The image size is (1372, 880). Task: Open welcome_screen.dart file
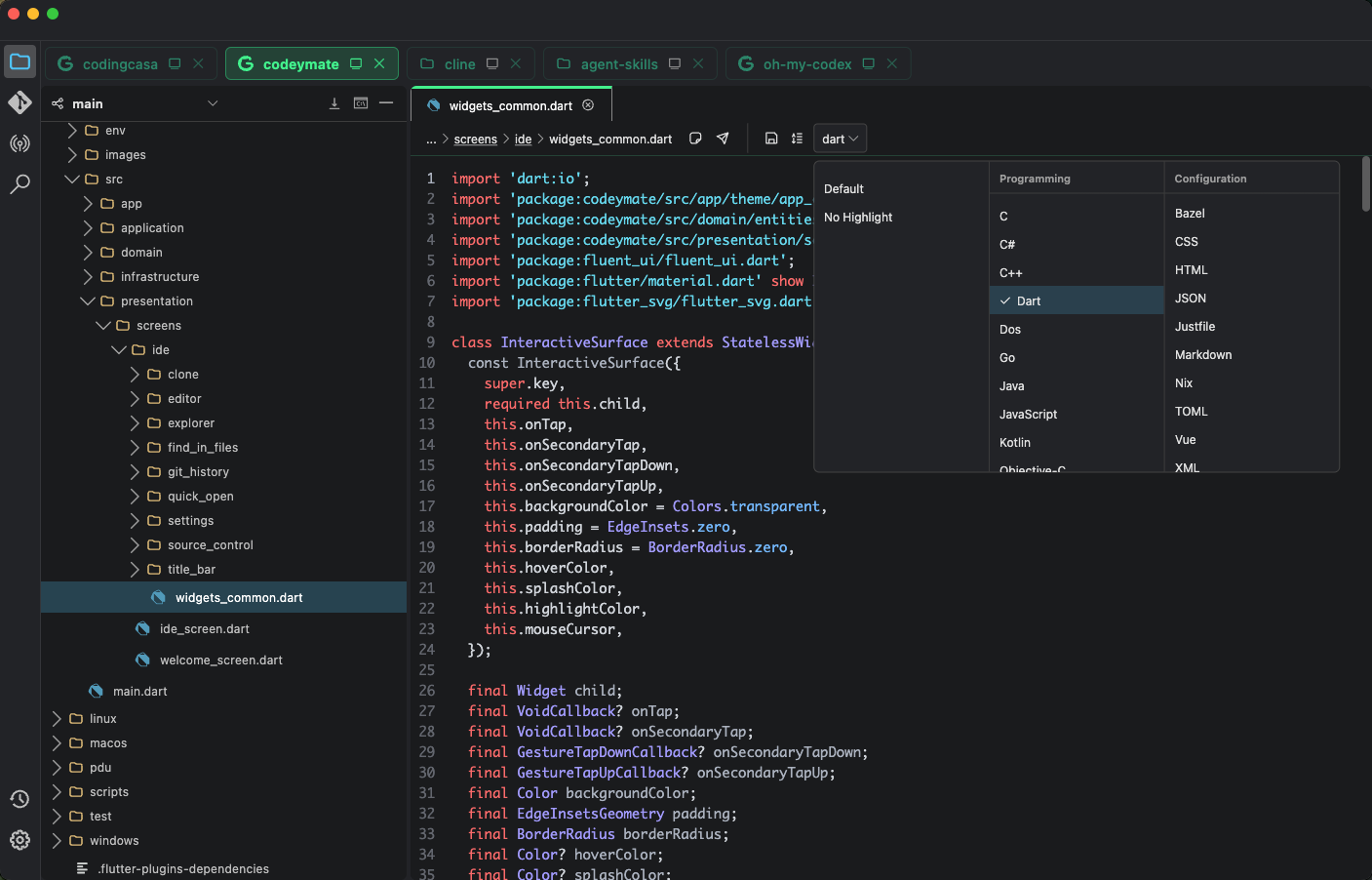point(223,660)
